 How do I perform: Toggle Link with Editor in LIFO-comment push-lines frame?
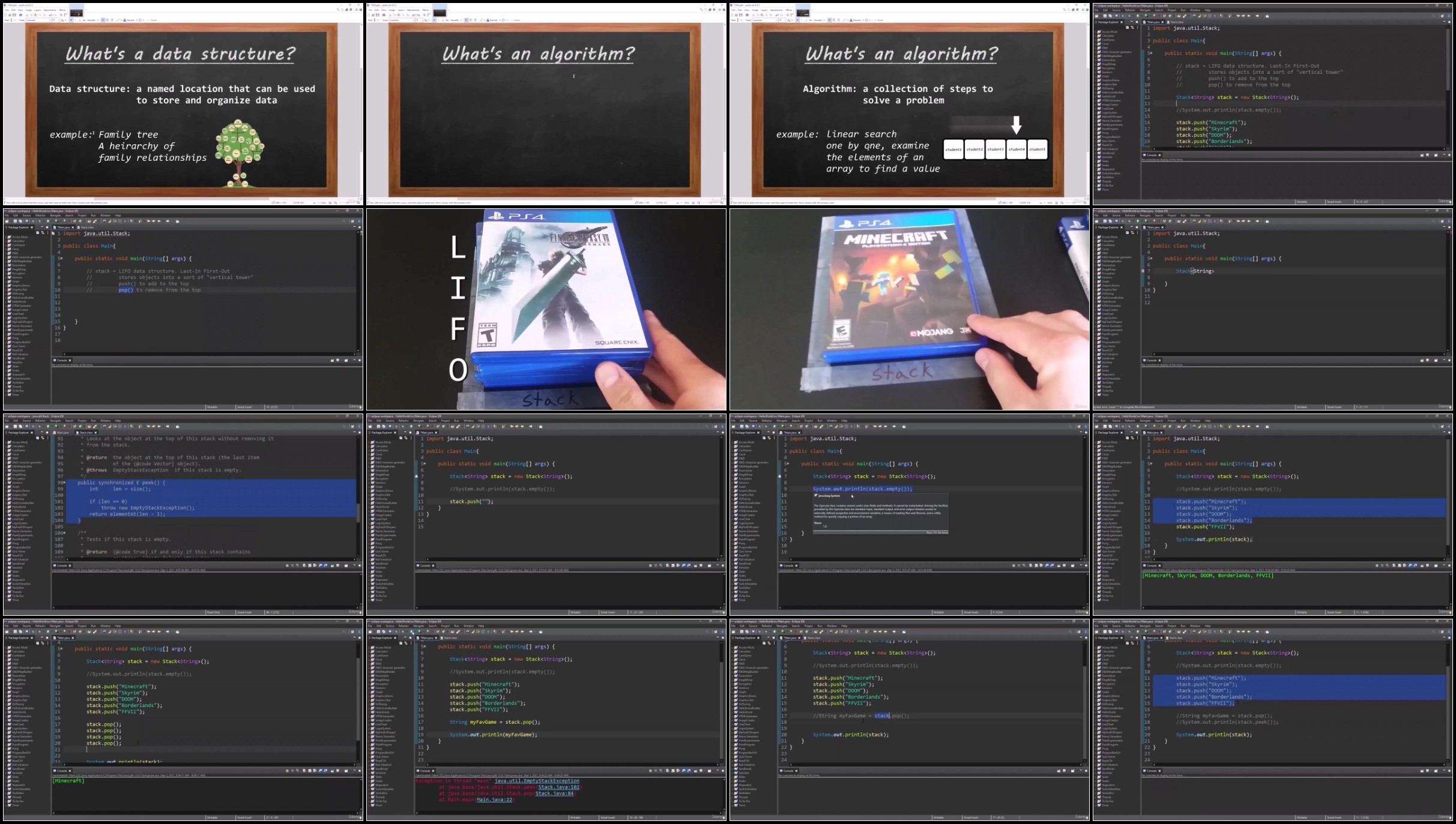pyautogui.click(x=1132, y=28)
